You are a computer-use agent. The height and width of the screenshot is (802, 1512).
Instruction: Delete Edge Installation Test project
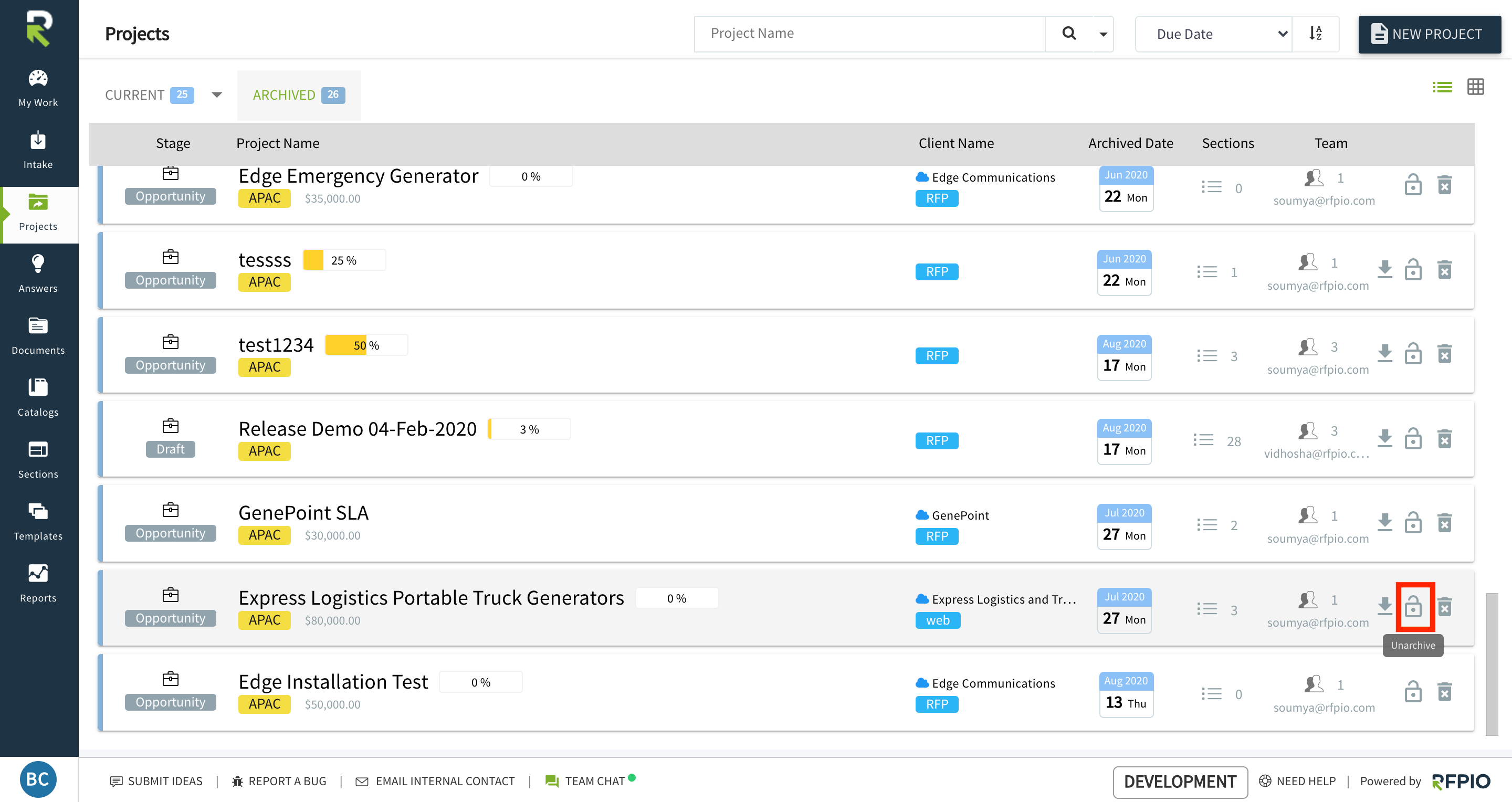(1445, 692)
